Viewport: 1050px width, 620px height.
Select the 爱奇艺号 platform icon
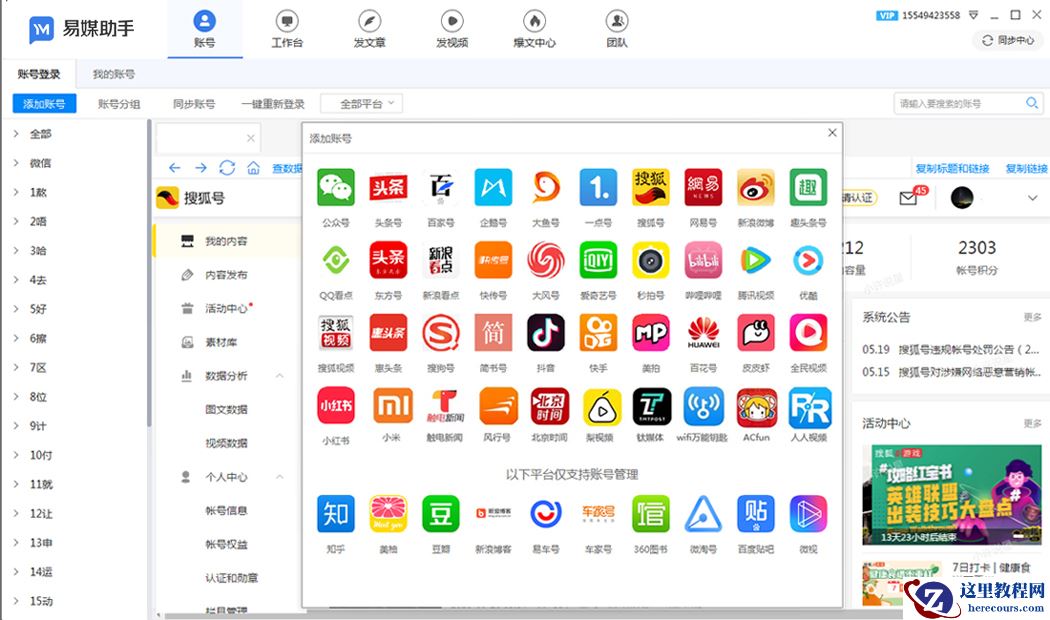(598, 260)
